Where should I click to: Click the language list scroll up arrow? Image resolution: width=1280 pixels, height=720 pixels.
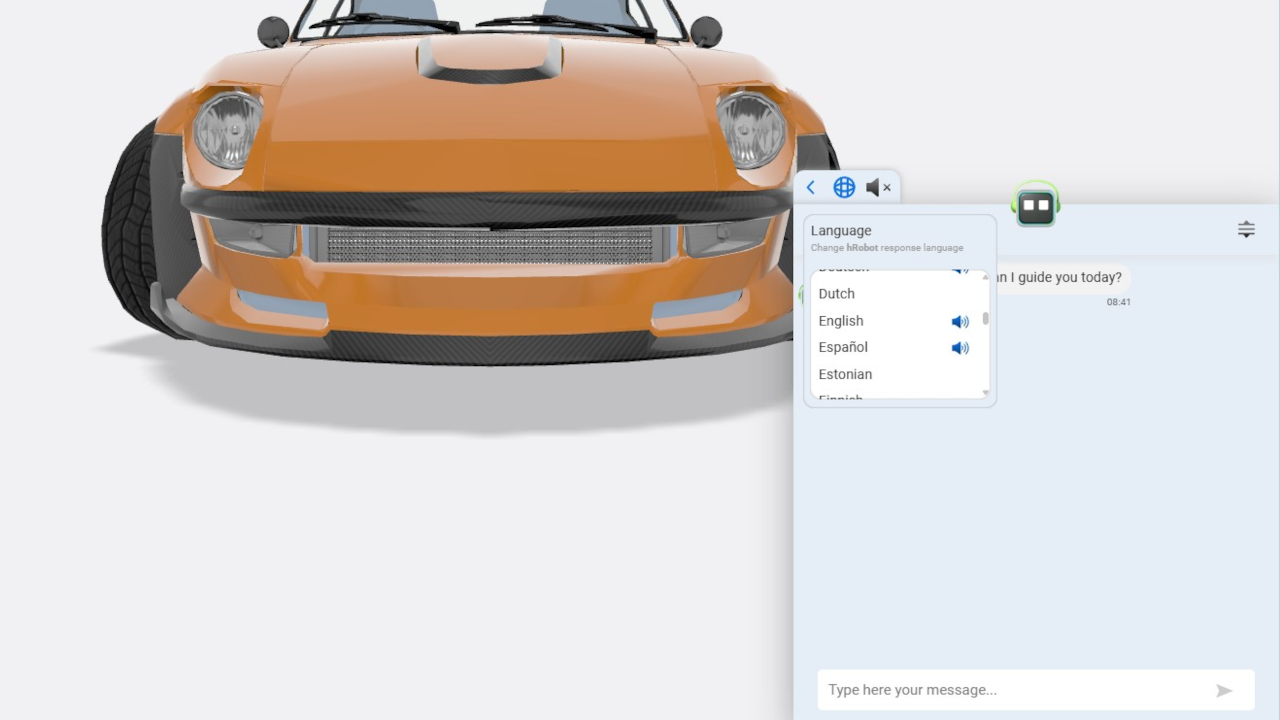click(986, 276)
